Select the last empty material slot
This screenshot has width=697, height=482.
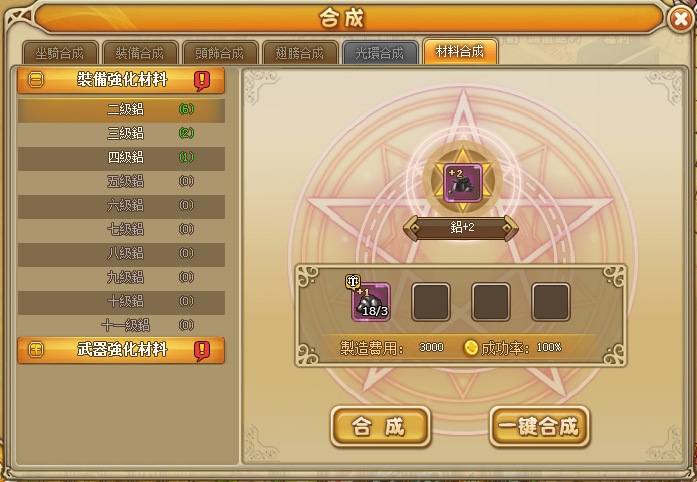point(551,302)
